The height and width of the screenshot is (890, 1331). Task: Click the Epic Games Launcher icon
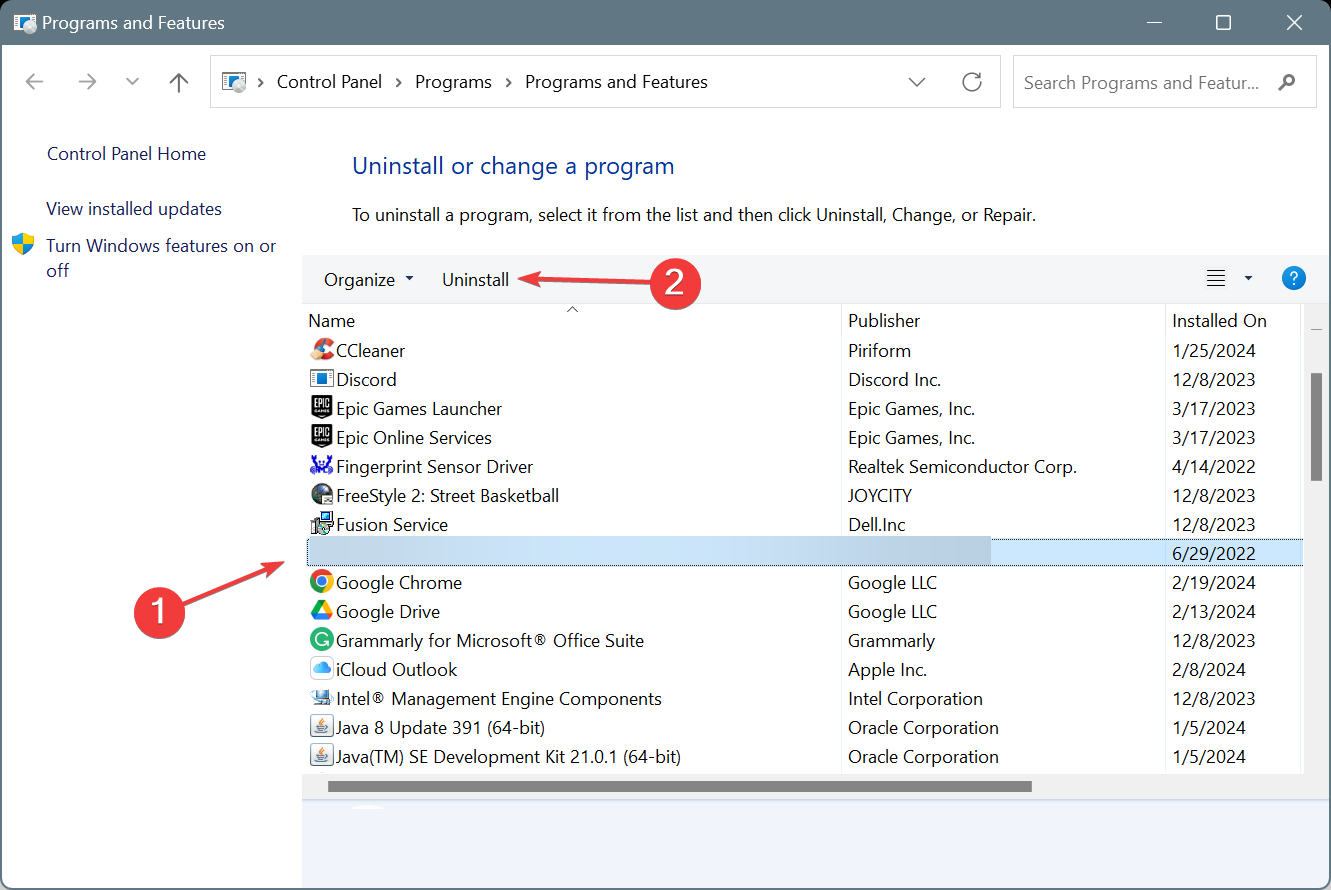(x=322, y=408)
